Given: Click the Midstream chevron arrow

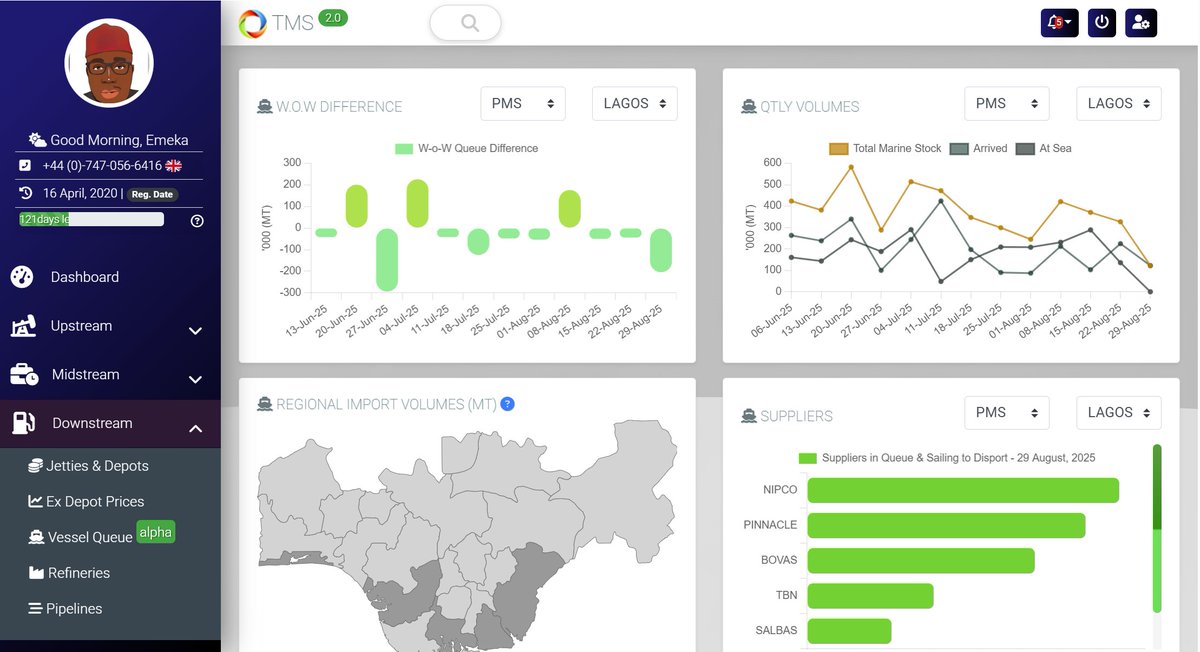Looking at the screenshot, I should point(196,380).
